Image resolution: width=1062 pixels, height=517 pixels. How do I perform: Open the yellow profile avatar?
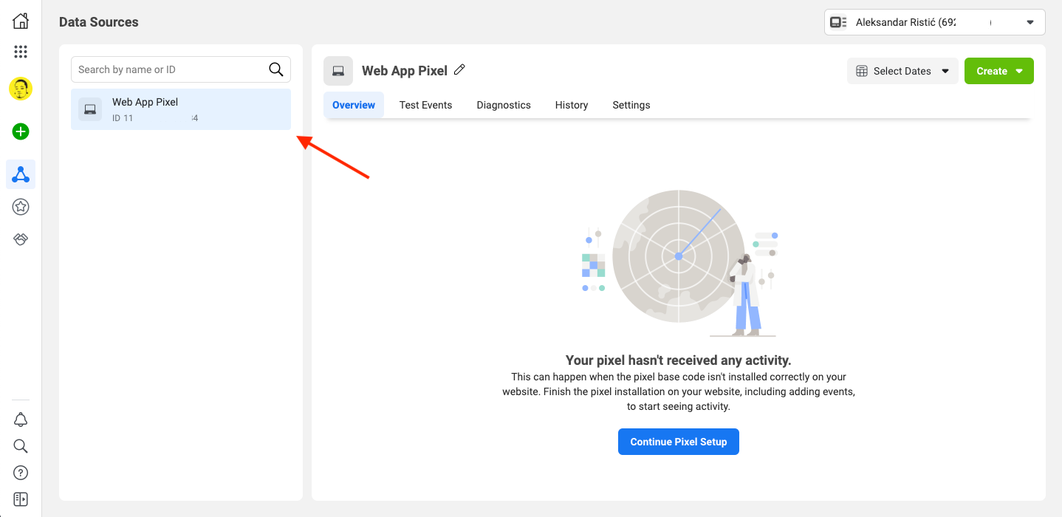point(20,89)
